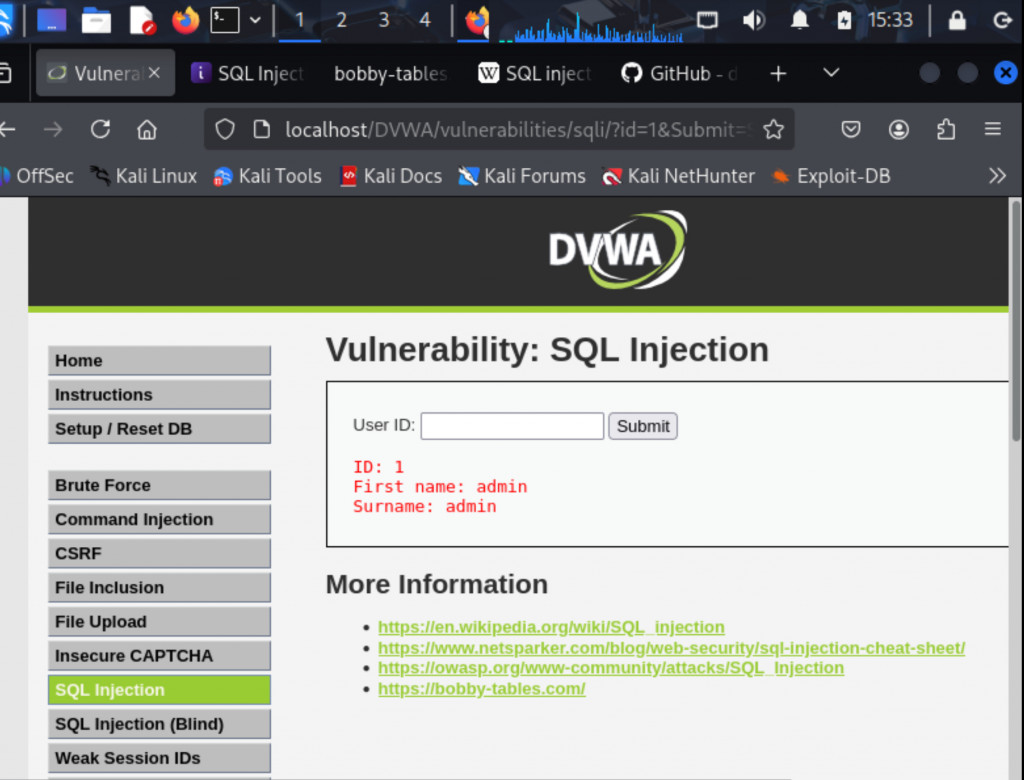Viewport: 1024px width, 780px height.
Task: Open the Pocket save icon
Action: (x=850, y=129)
